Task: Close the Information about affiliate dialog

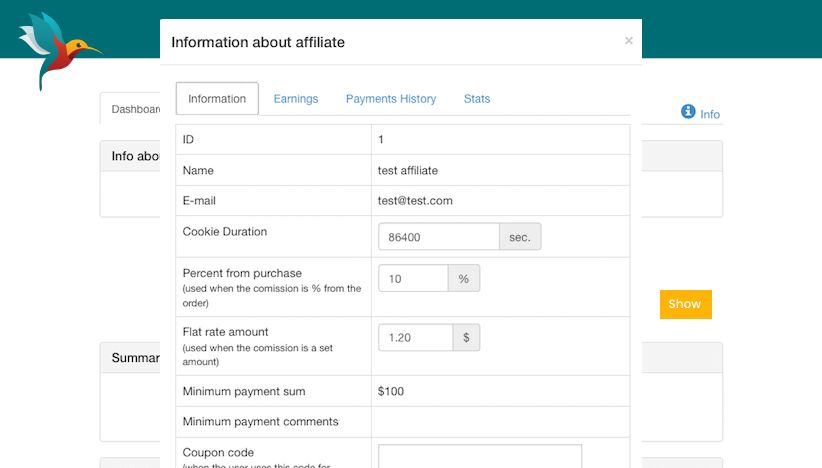Action: (x=628, y=41)
